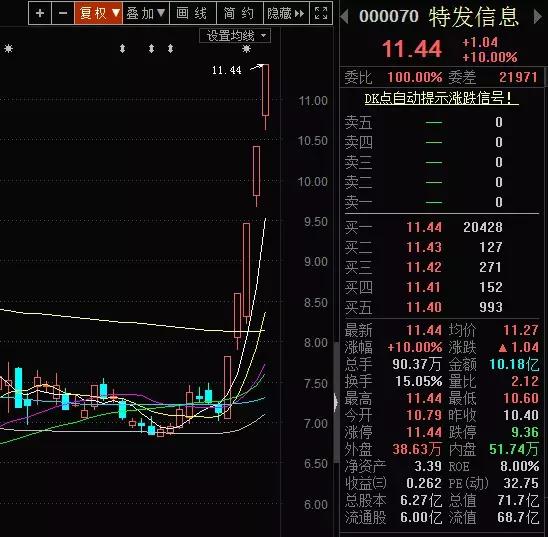
Task: Click the +10.00% change in header
Action: tap(490, 57)
